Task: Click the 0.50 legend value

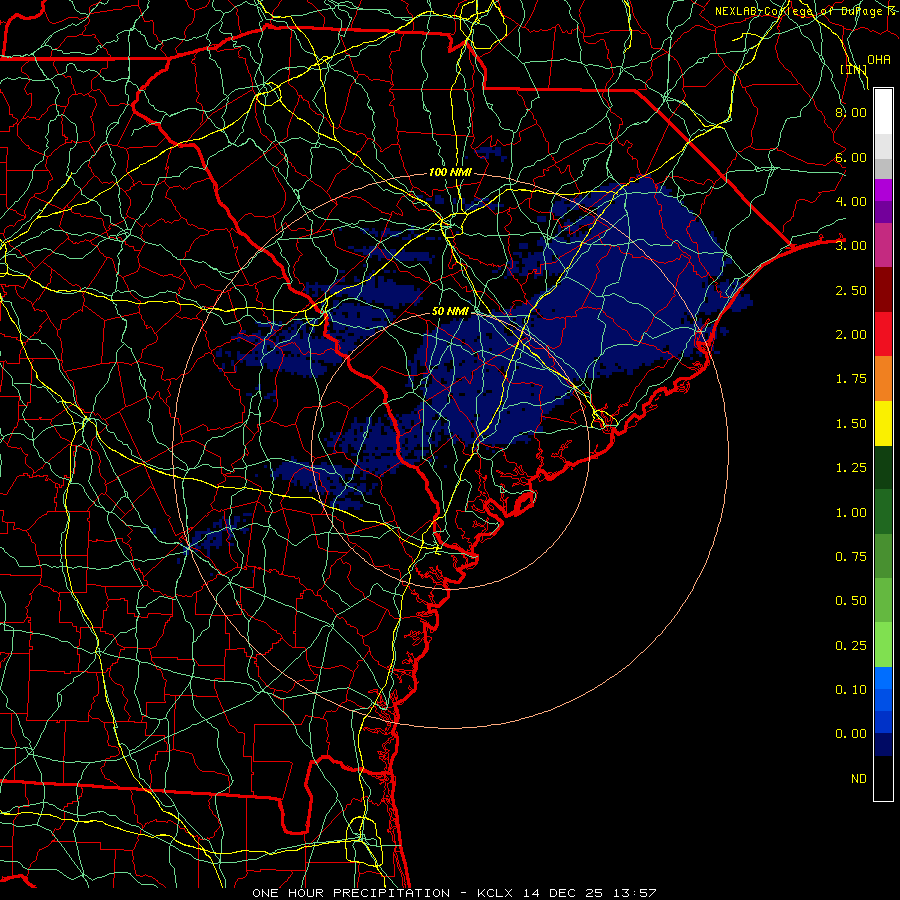Action: click(x=851, y=601)
